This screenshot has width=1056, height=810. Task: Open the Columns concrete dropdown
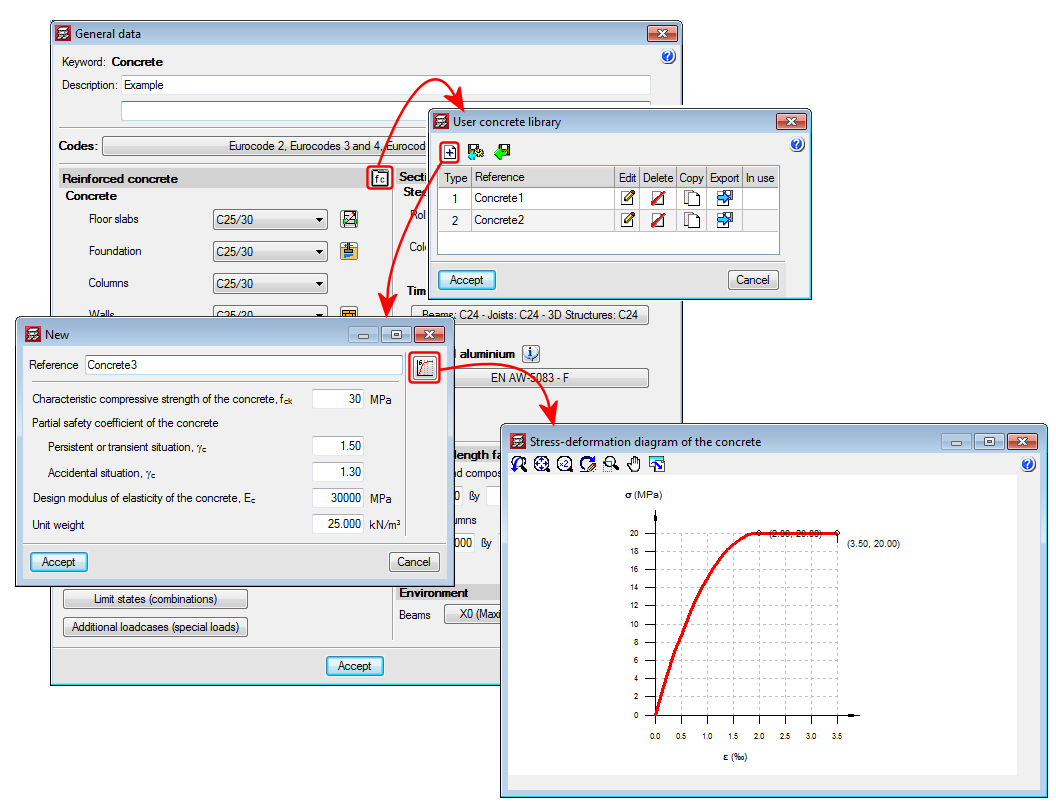click(271, 284)
